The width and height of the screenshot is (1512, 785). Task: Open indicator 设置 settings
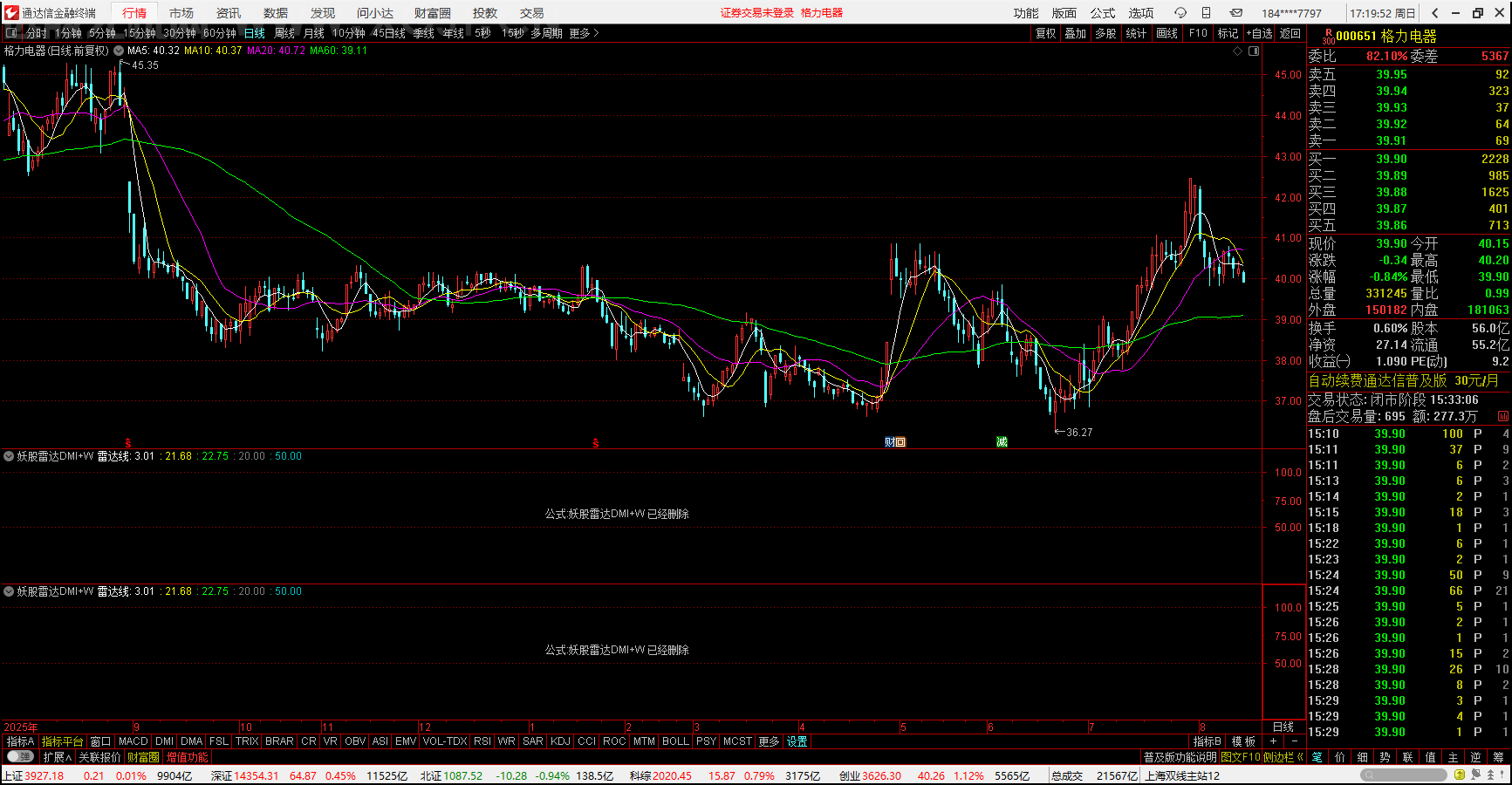coord(797,741)
